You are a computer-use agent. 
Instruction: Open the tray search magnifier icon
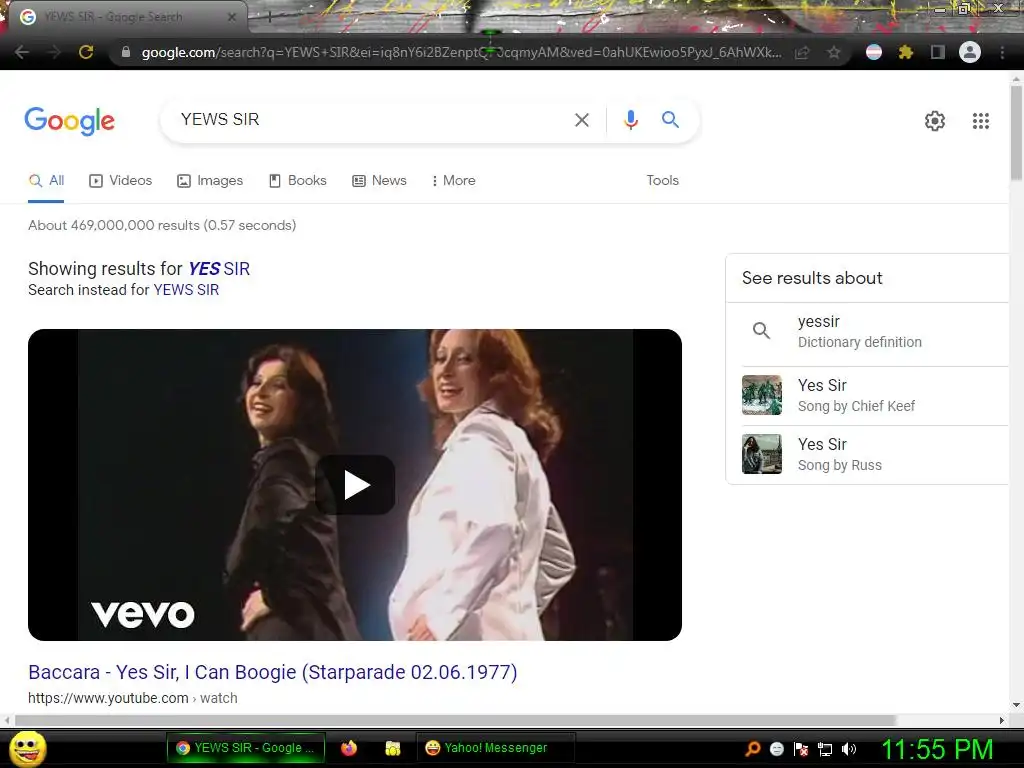click(753, 749)
